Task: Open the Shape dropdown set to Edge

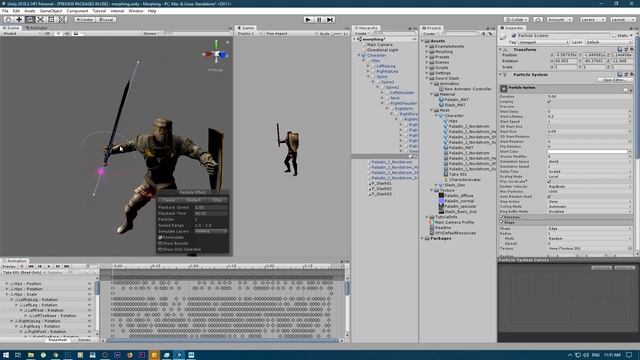Action: coord(589,229)
